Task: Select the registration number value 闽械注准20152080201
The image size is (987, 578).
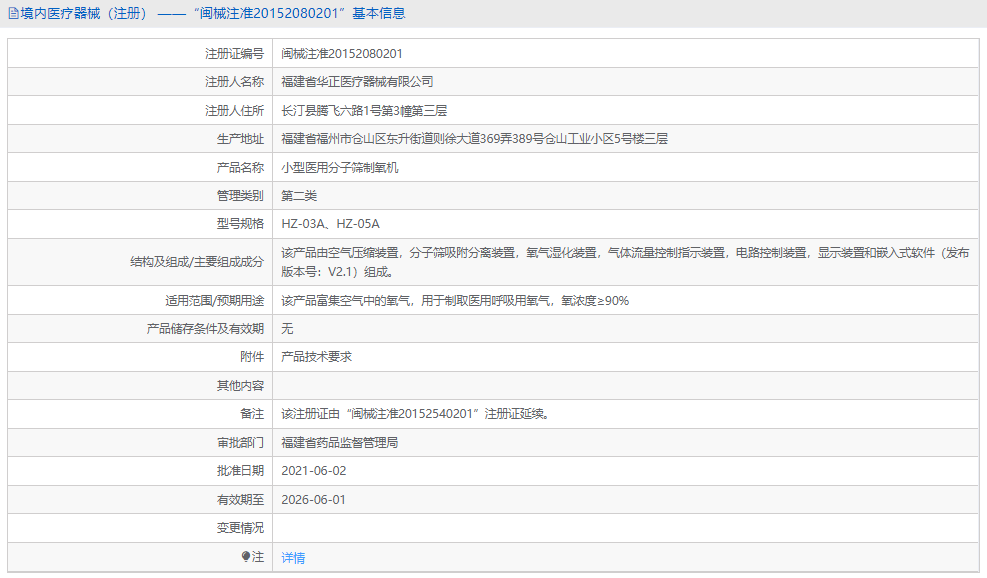Action: coord(342,54)
